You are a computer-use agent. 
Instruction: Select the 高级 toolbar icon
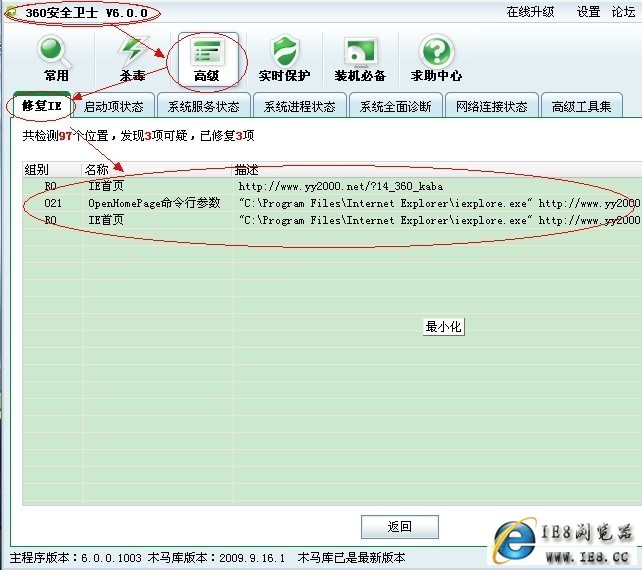(x=208, y=59)
